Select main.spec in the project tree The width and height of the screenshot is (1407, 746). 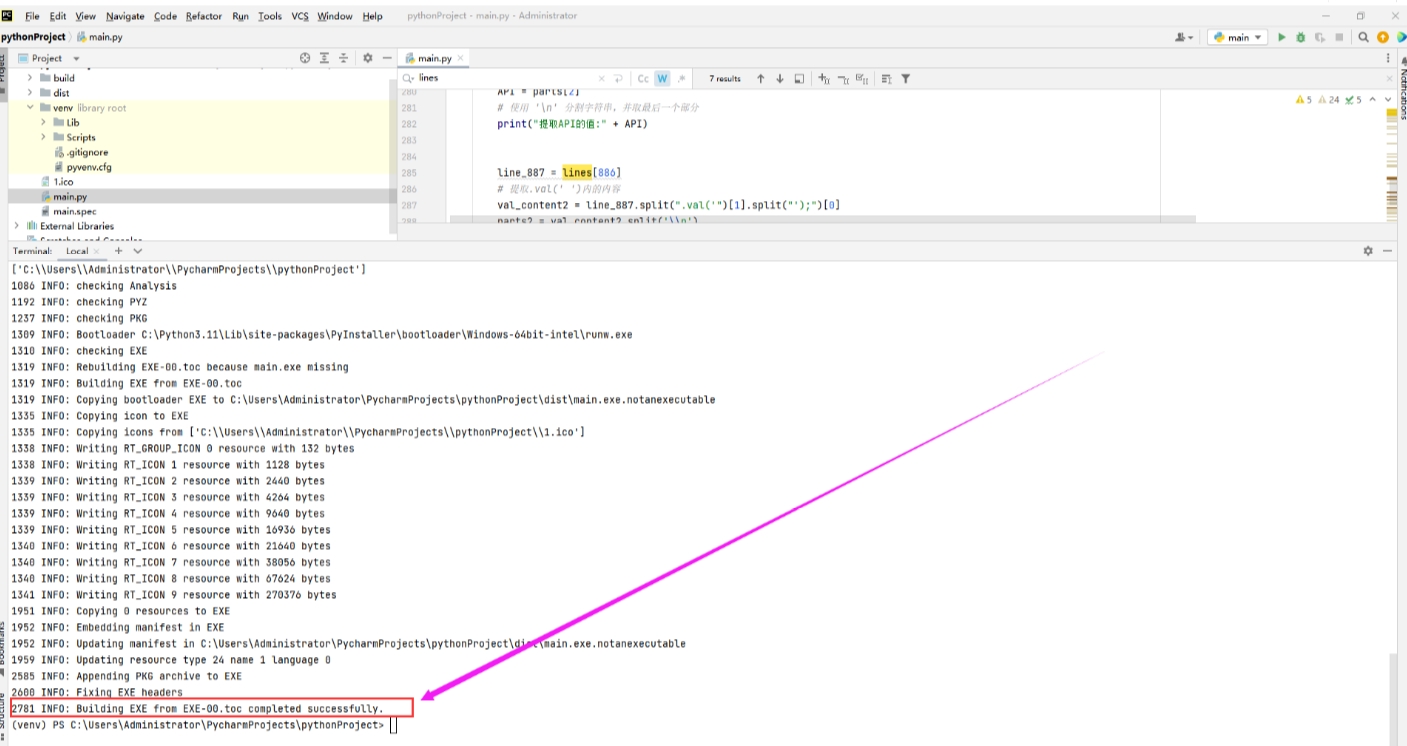pos(74,211)
